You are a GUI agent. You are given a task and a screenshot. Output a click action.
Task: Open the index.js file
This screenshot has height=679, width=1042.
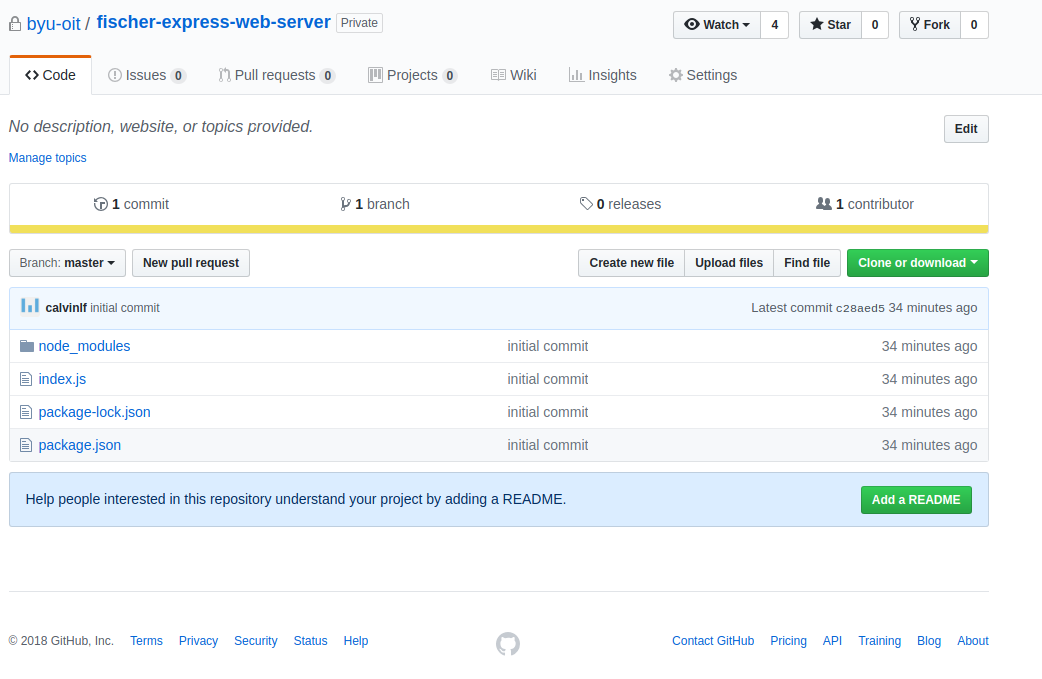pyautogui.click(x=62, y=379)
